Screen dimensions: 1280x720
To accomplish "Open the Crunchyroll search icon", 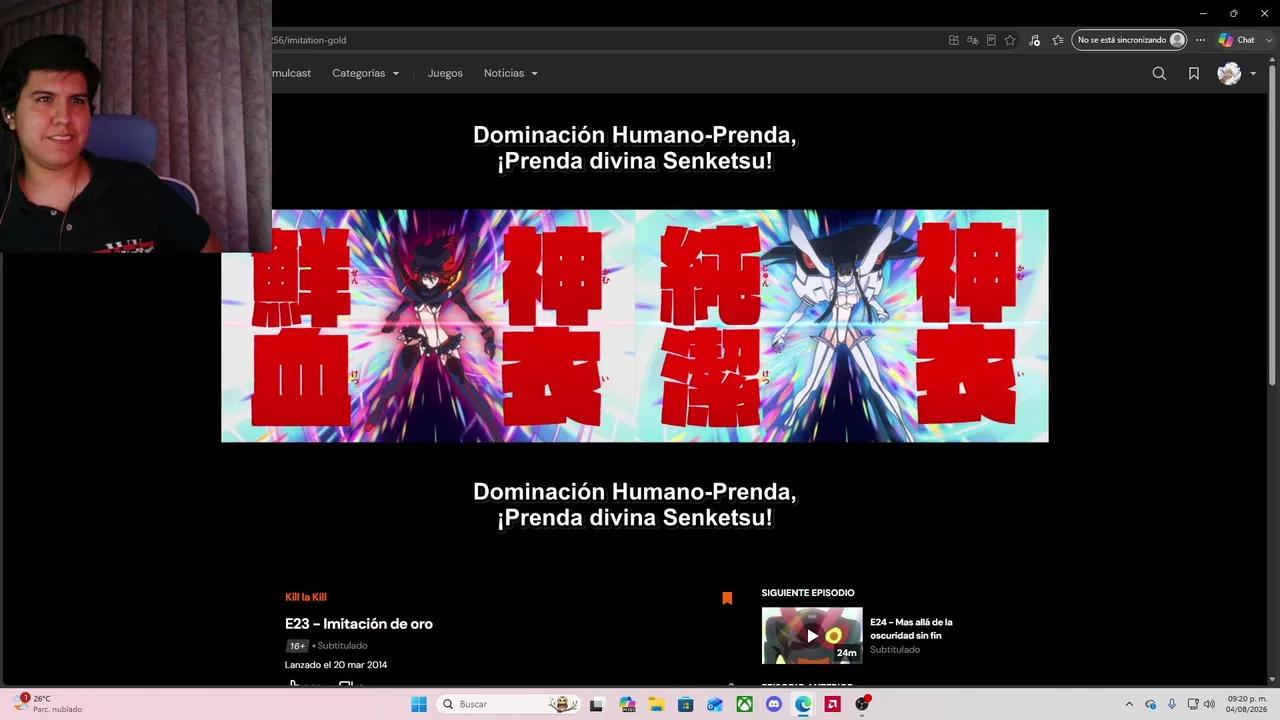I will [1159, 73].
